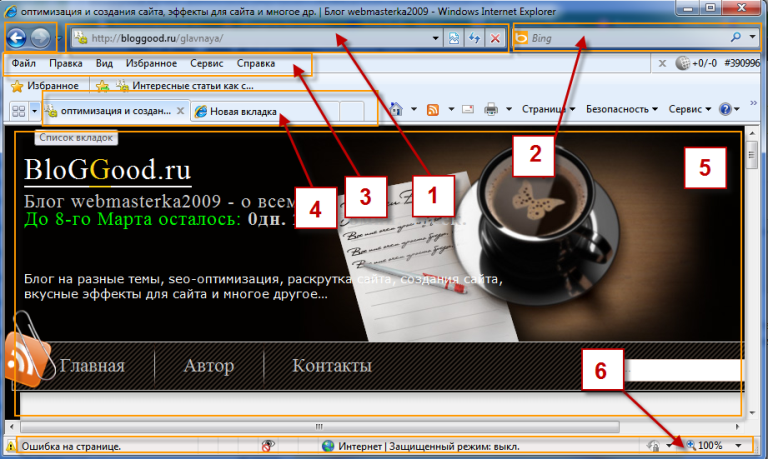This screenshot has height=459, width=768.
Task: Click the Ошибка на странице status text
Action: click(71, 446)
